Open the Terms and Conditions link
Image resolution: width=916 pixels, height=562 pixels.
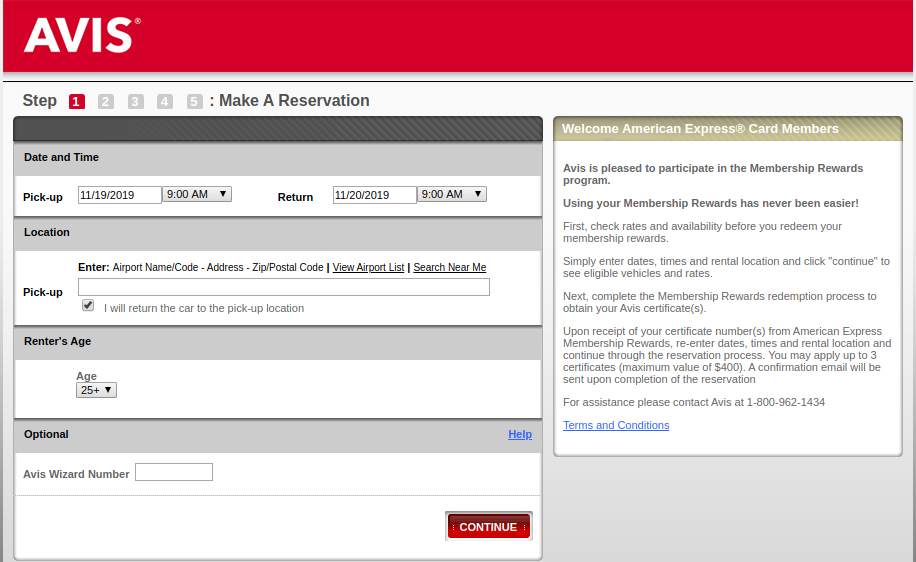[x=616, y=425]
